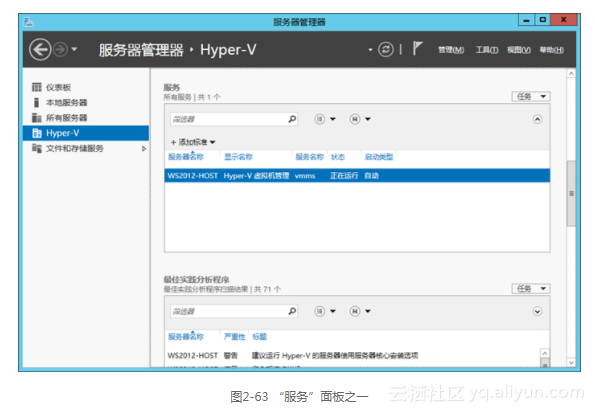Viewport: 595px width, 413px height.
Task: Click the best practices filter box
Action: click(x=233, y=311)
